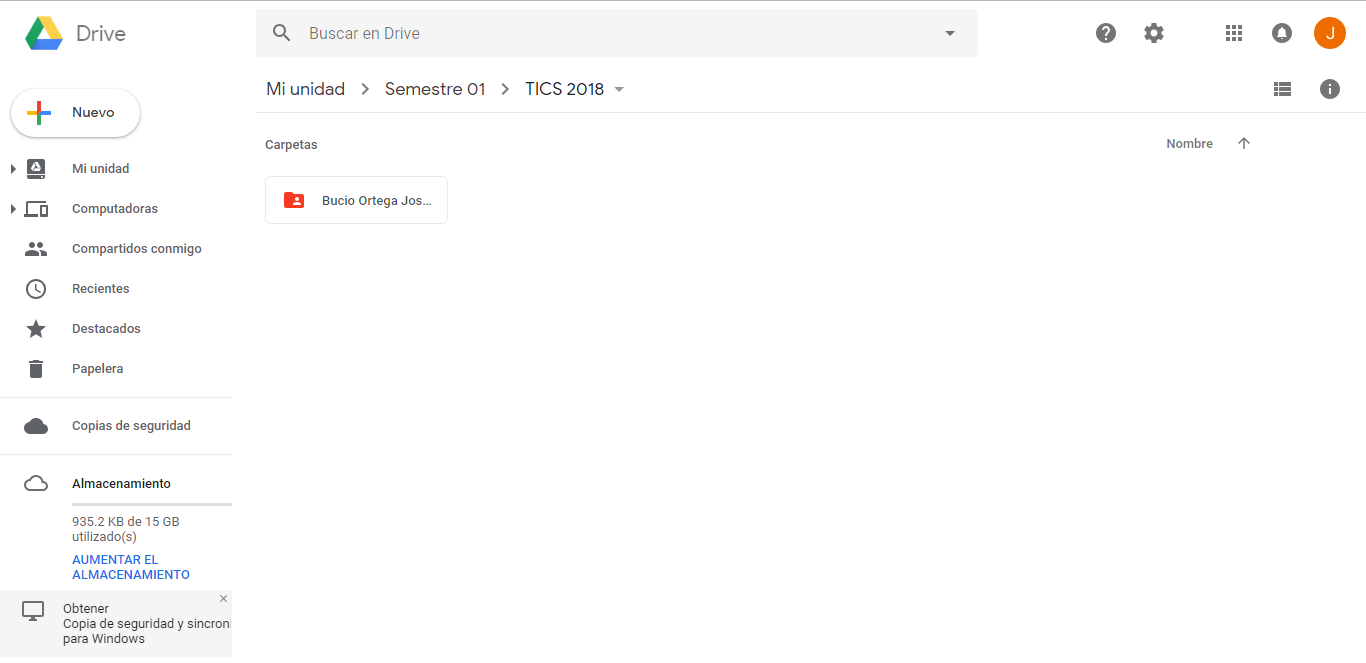Viewport: 1366px width, 663px height.
Task: Open notifications bell icon
Action: coord(1282,33)
